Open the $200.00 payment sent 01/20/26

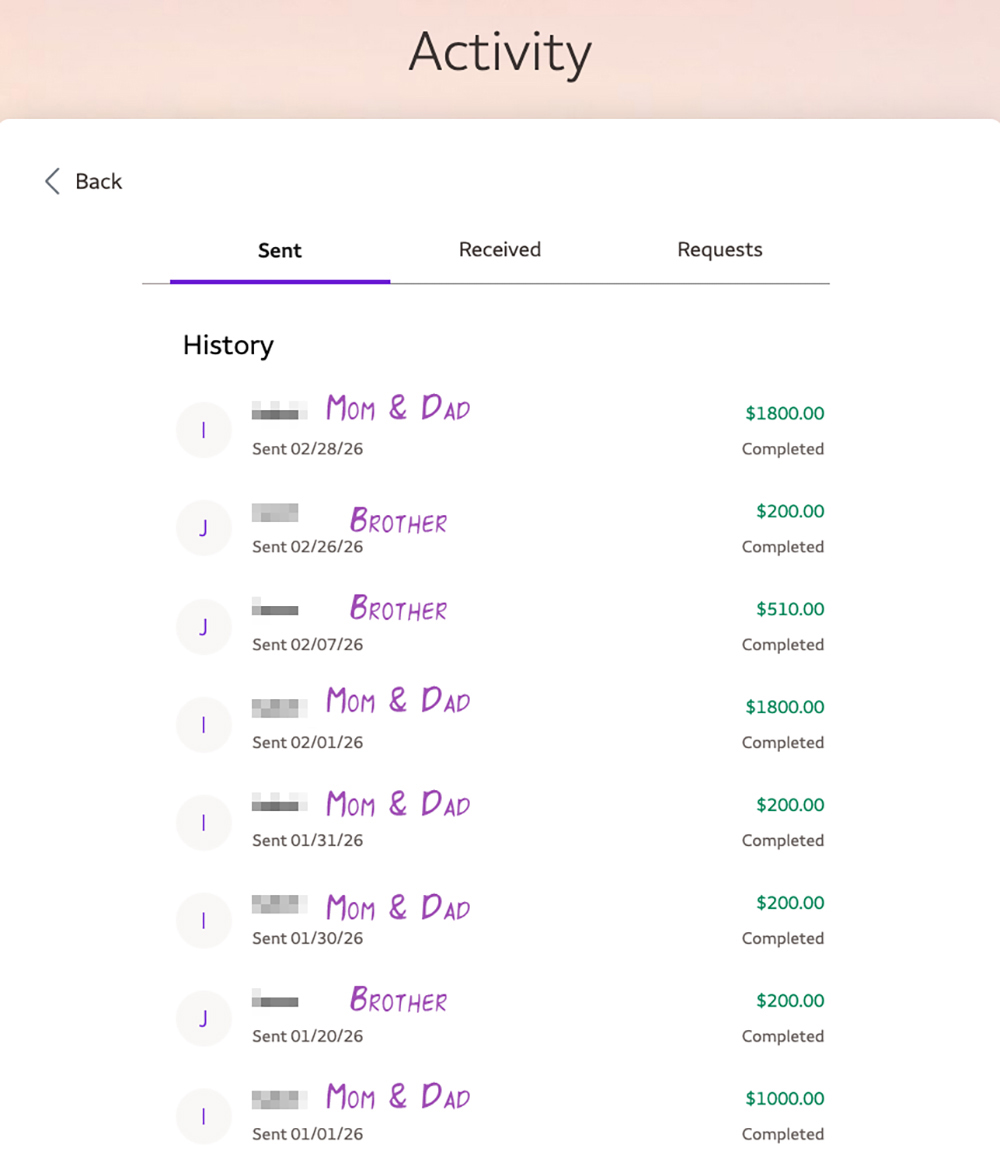[x=500, y=1018]
